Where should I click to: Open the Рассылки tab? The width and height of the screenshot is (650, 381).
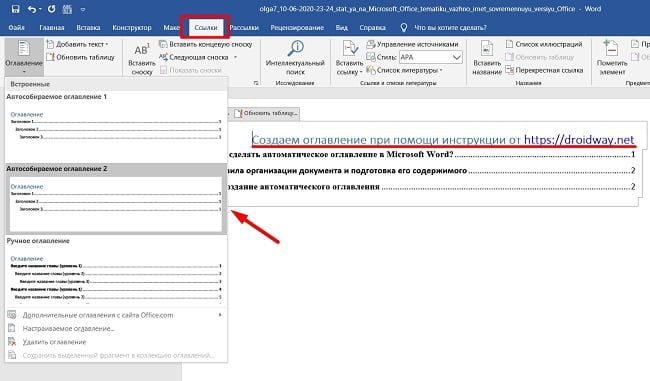(x=244, y=28)
